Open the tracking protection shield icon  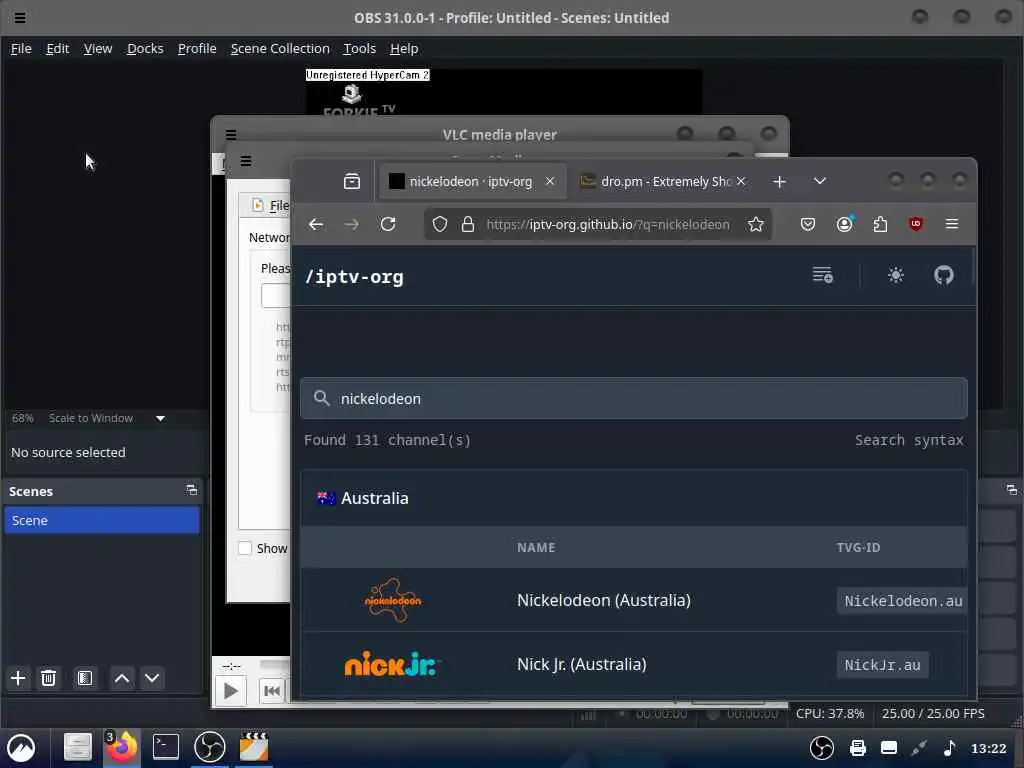440,224
